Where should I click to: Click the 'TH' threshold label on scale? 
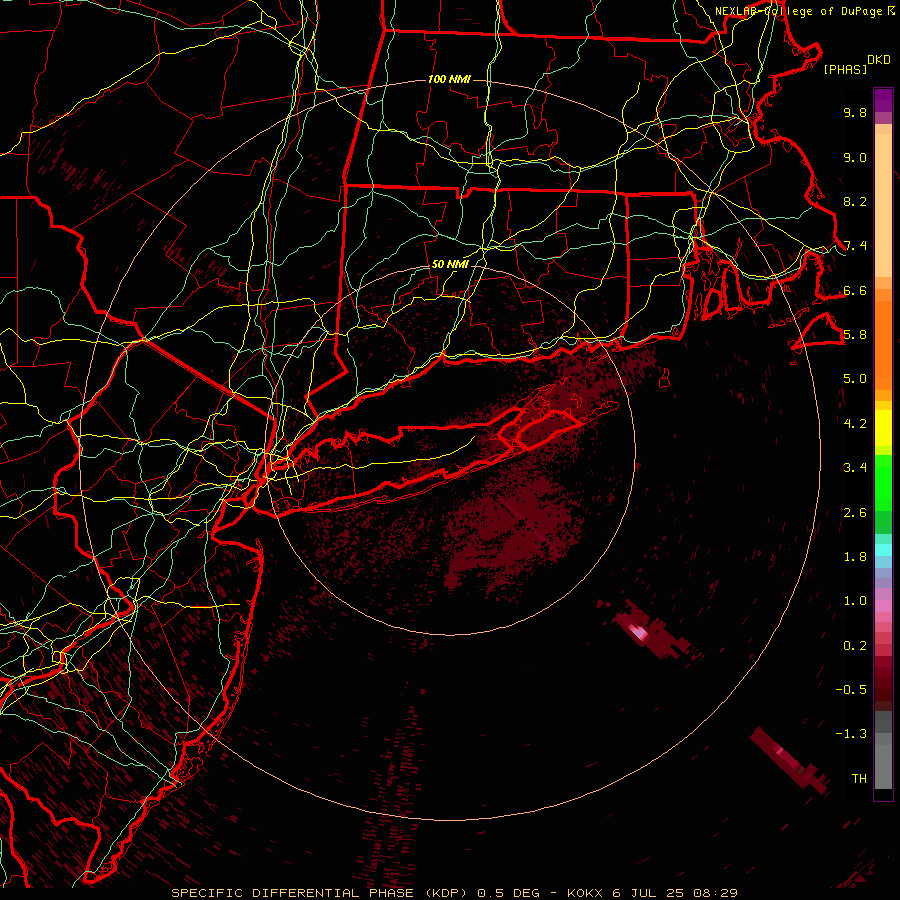click(859, 779)
